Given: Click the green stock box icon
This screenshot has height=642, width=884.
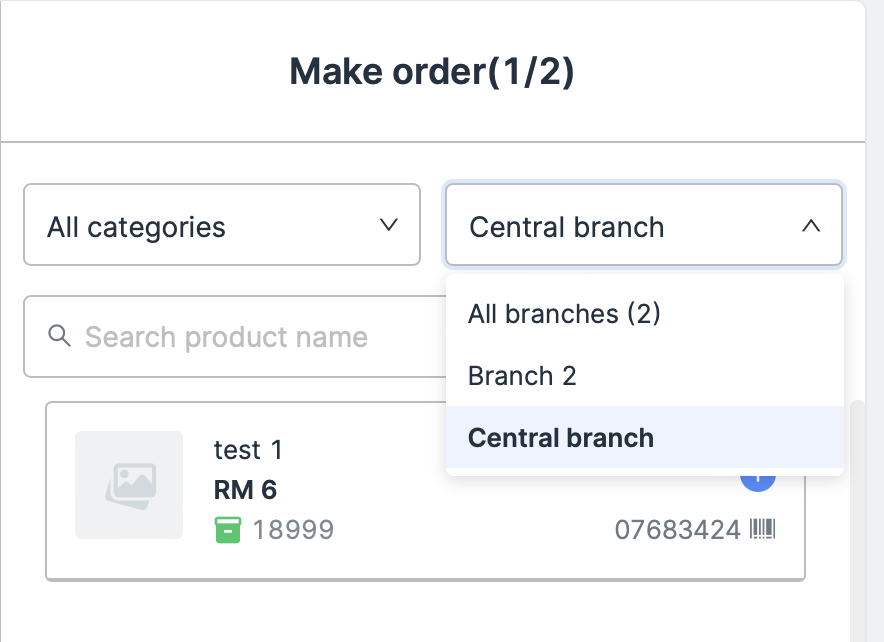Looking at the screenshot, I should click(228, 530).
